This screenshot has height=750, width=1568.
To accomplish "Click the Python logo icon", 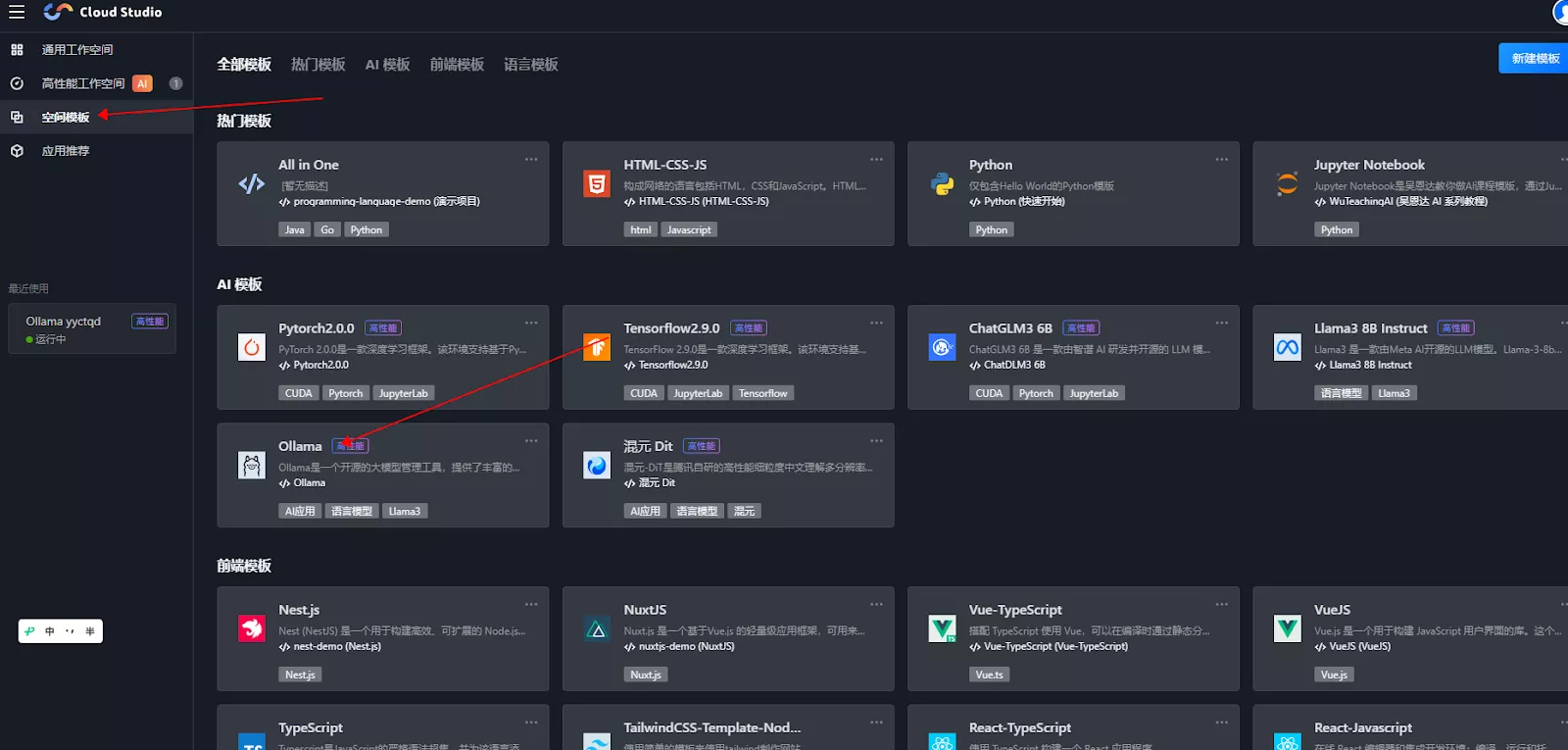I will [942, 183].
